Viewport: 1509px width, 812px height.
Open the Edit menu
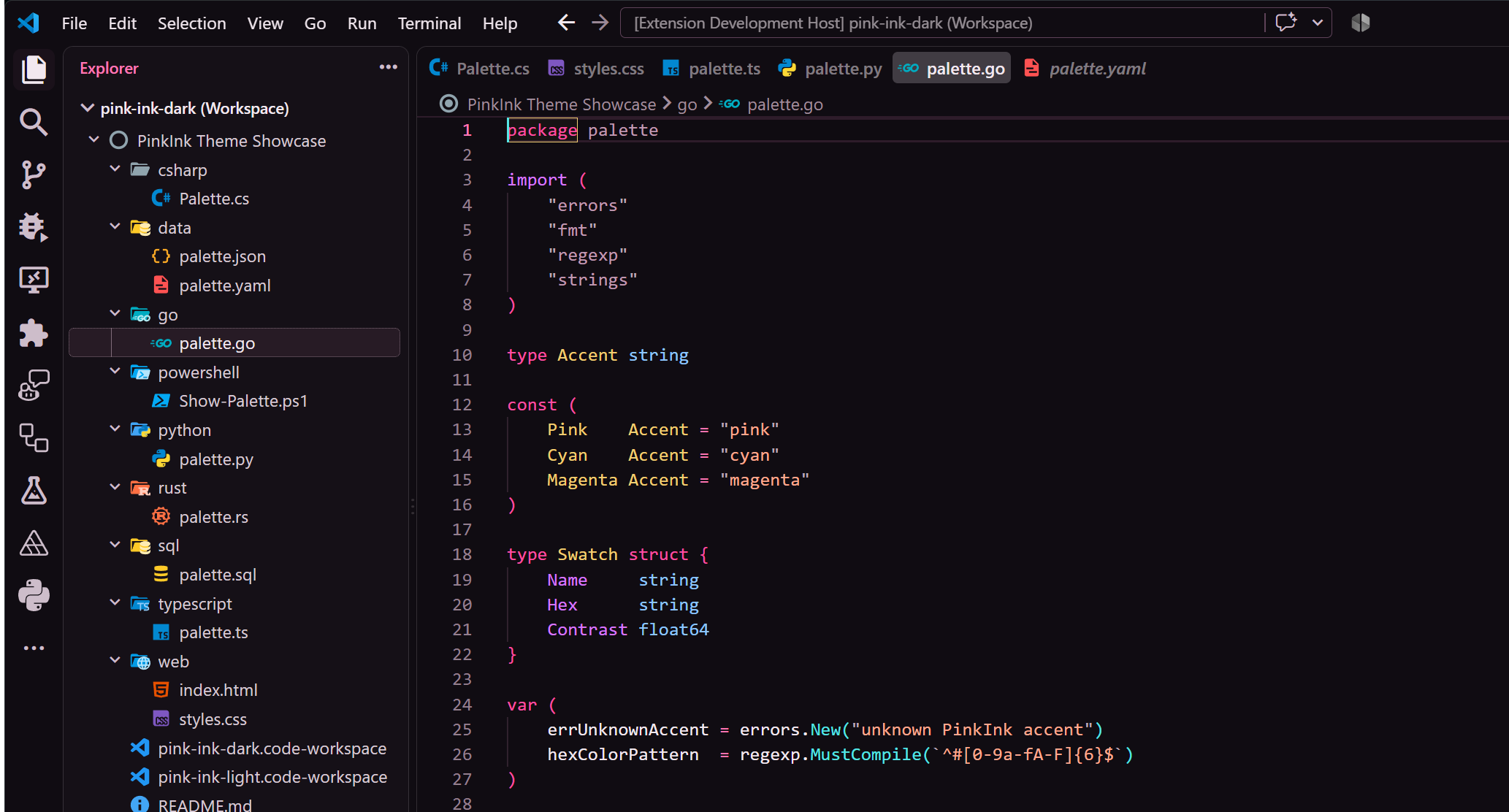point(122,23)
